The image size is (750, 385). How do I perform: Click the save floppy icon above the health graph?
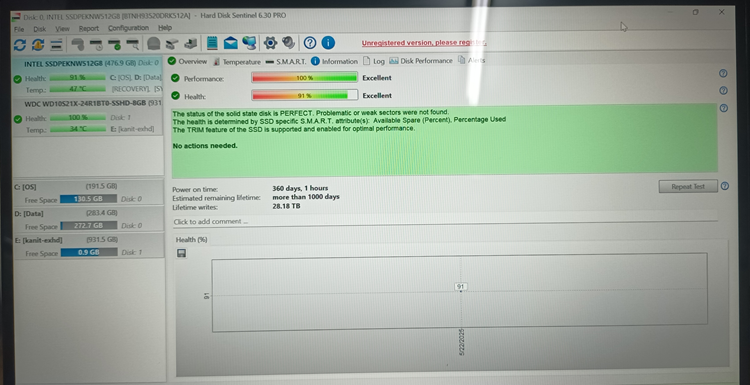tap(181, 253)
